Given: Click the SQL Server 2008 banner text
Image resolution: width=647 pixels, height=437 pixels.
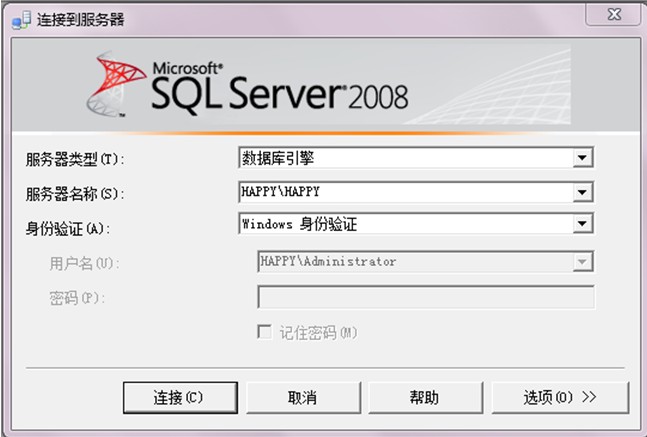Looking at the screenshot, I should pos(280,89).
